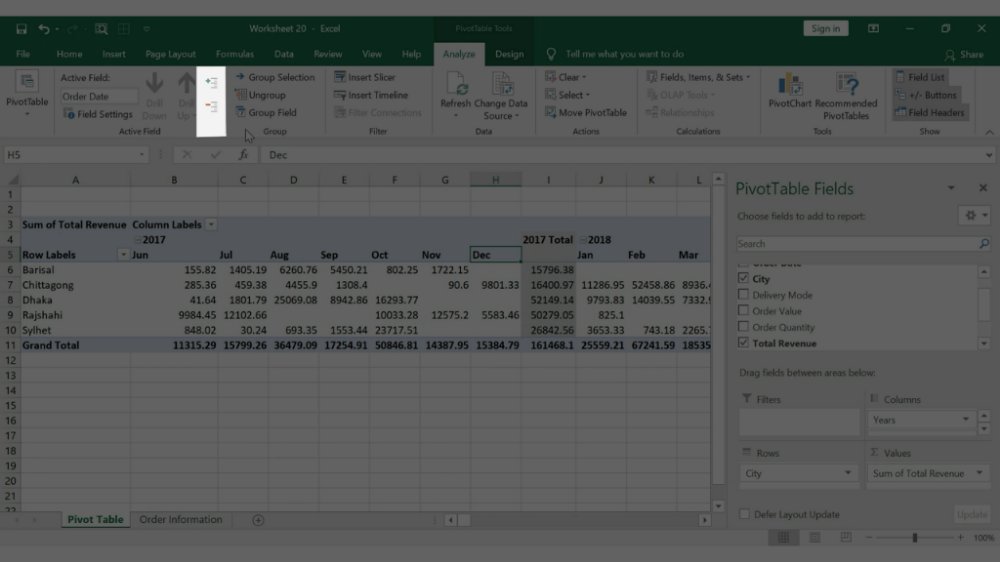Click Move PivotTable

click(585, 112)
